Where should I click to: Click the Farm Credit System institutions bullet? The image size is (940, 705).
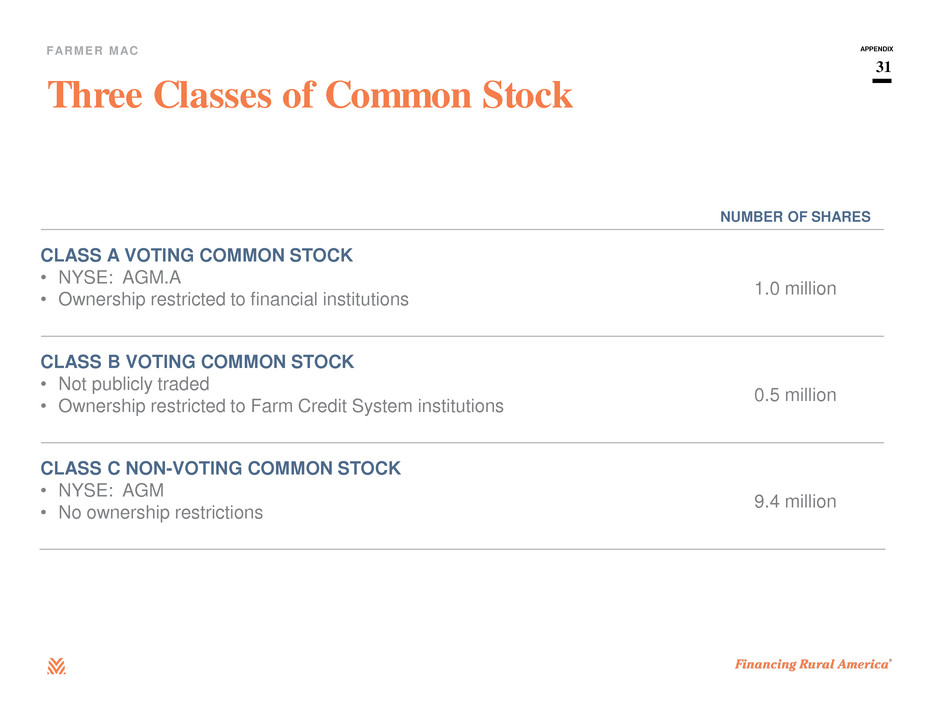[x=281, y=406]
